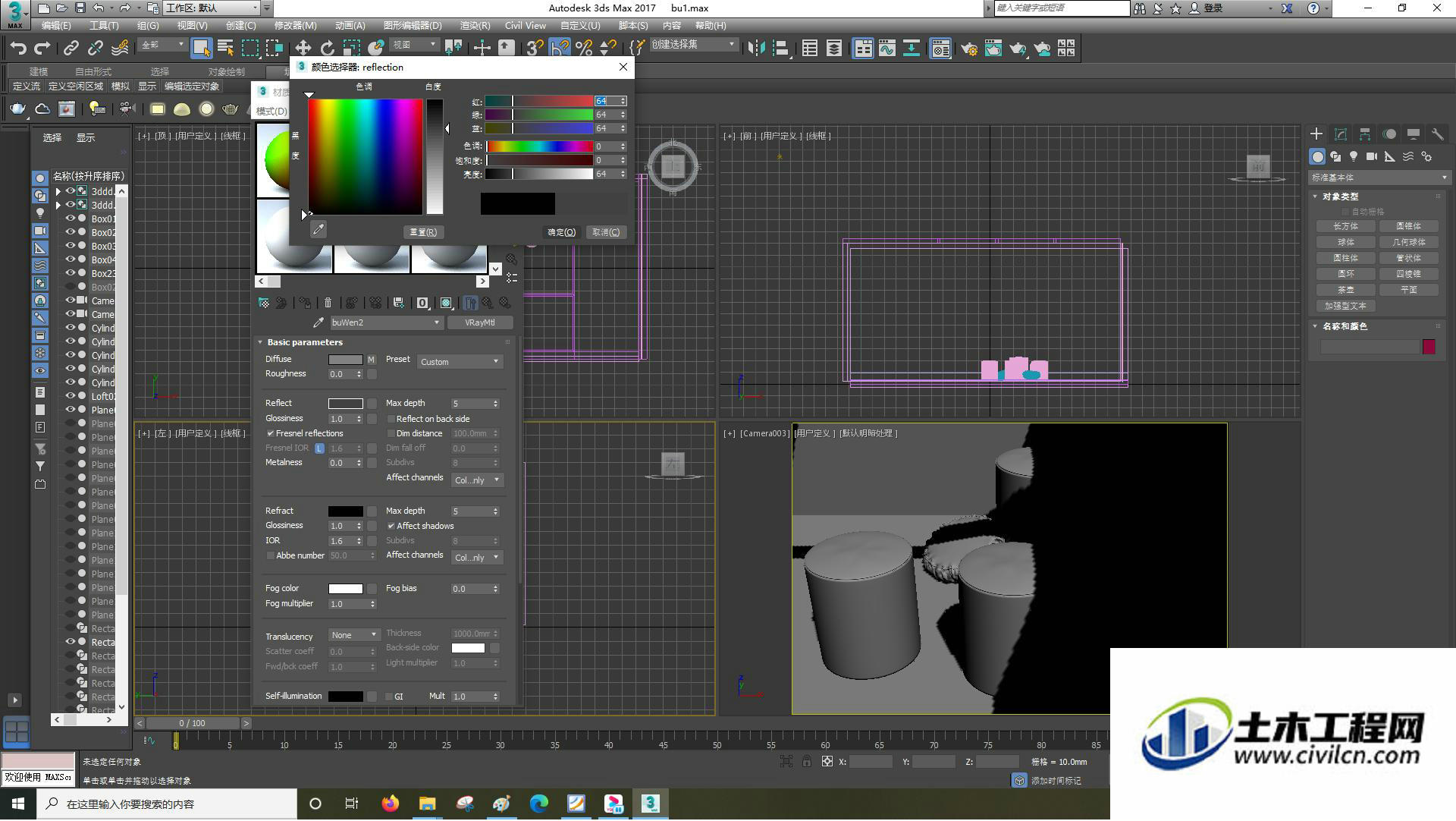Click the Align tool icon

coord(780,48)
